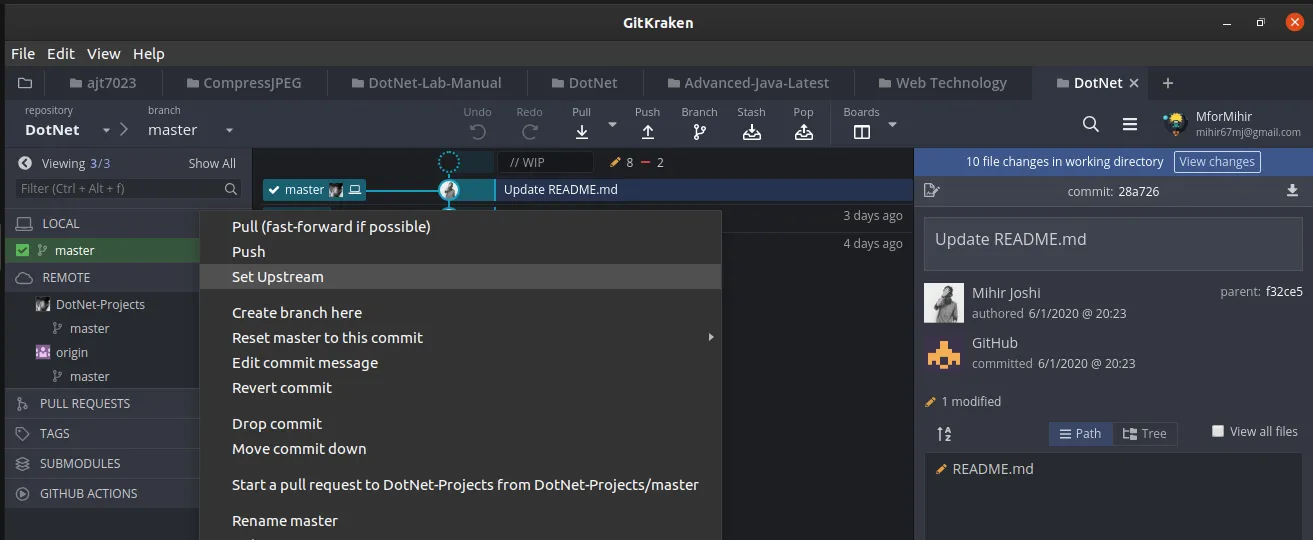Click the GitHub committer avatar
The image size is (1313, 540).
point(943,353)
